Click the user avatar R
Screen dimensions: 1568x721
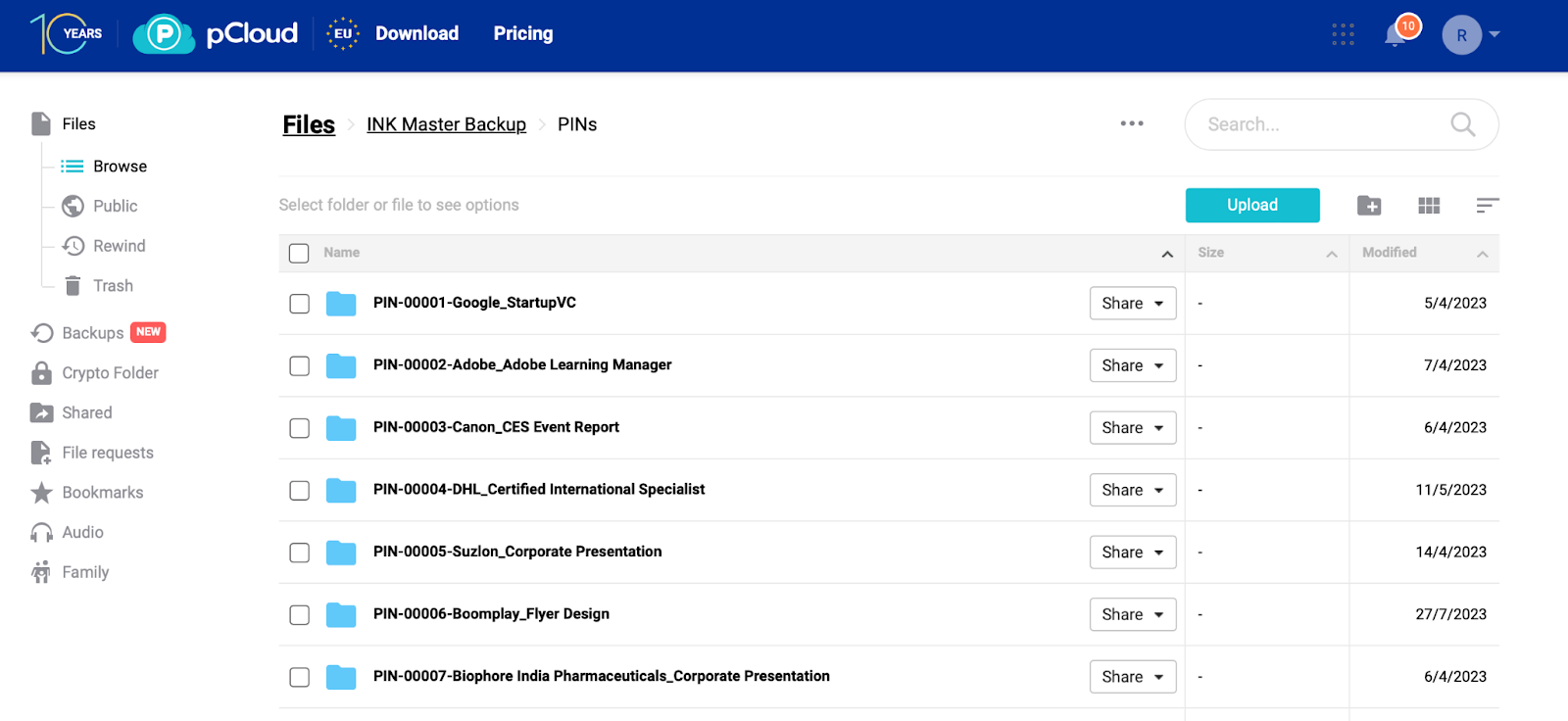(x=1461, y=35)
